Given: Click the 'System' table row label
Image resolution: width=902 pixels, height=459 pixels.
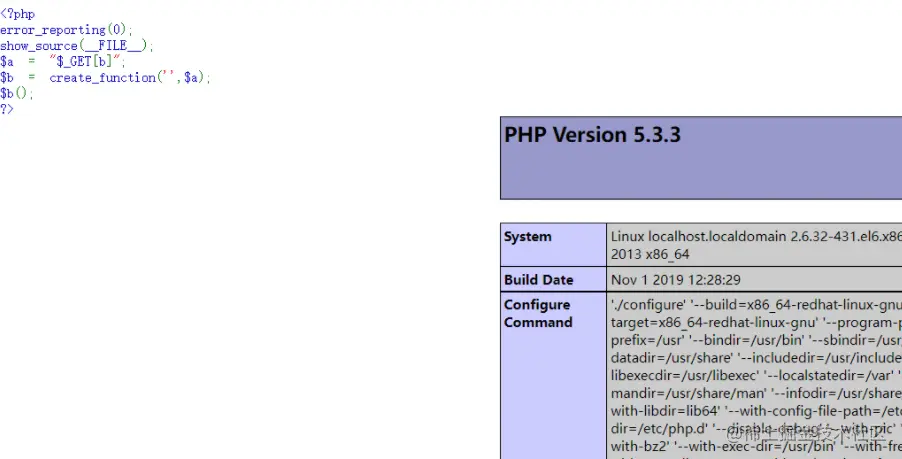Looking at the screenshot, I should (x=528, y=236).
